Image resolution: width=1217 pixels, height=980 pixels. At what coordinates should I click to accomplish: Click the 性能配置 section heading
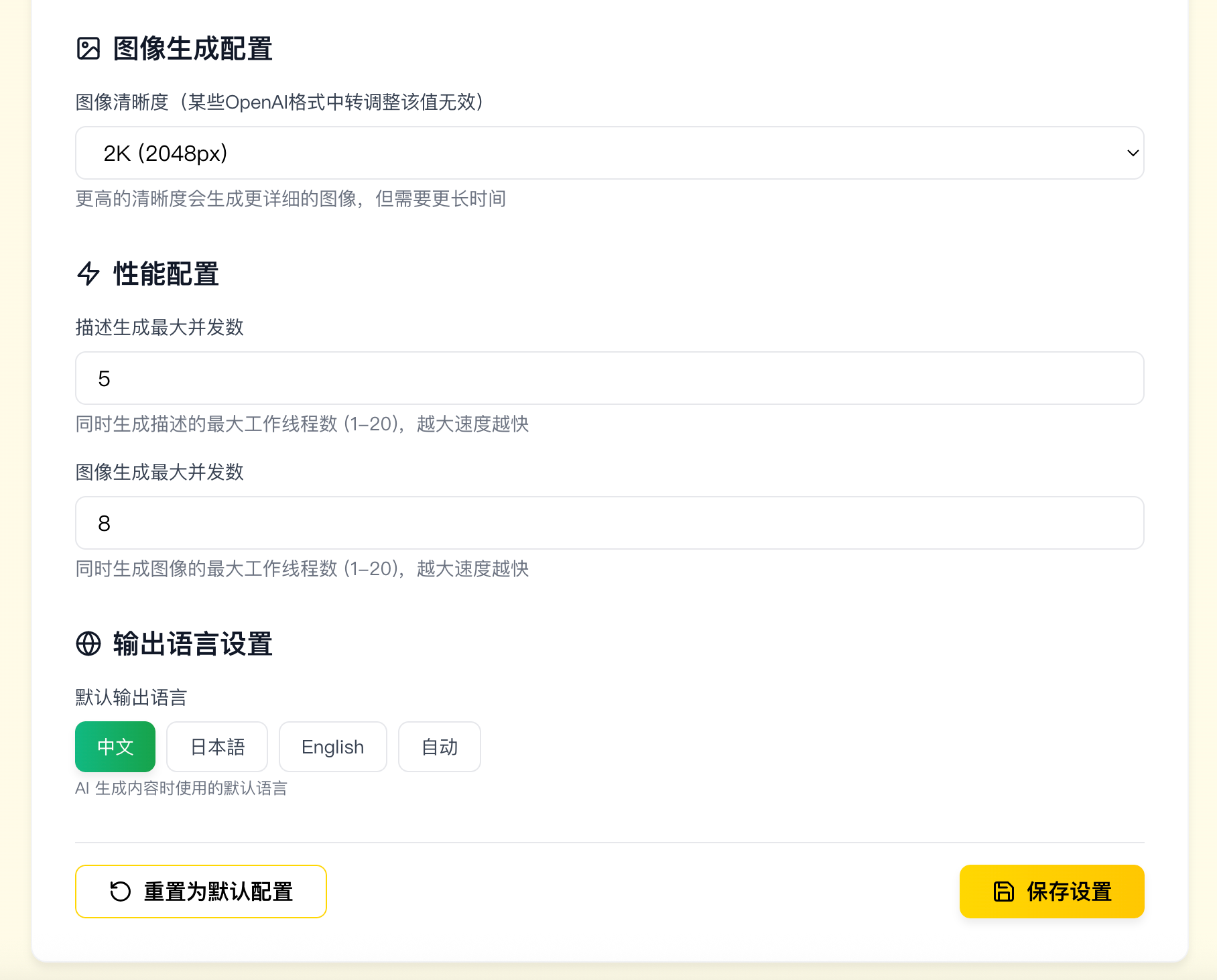[166, 273]
